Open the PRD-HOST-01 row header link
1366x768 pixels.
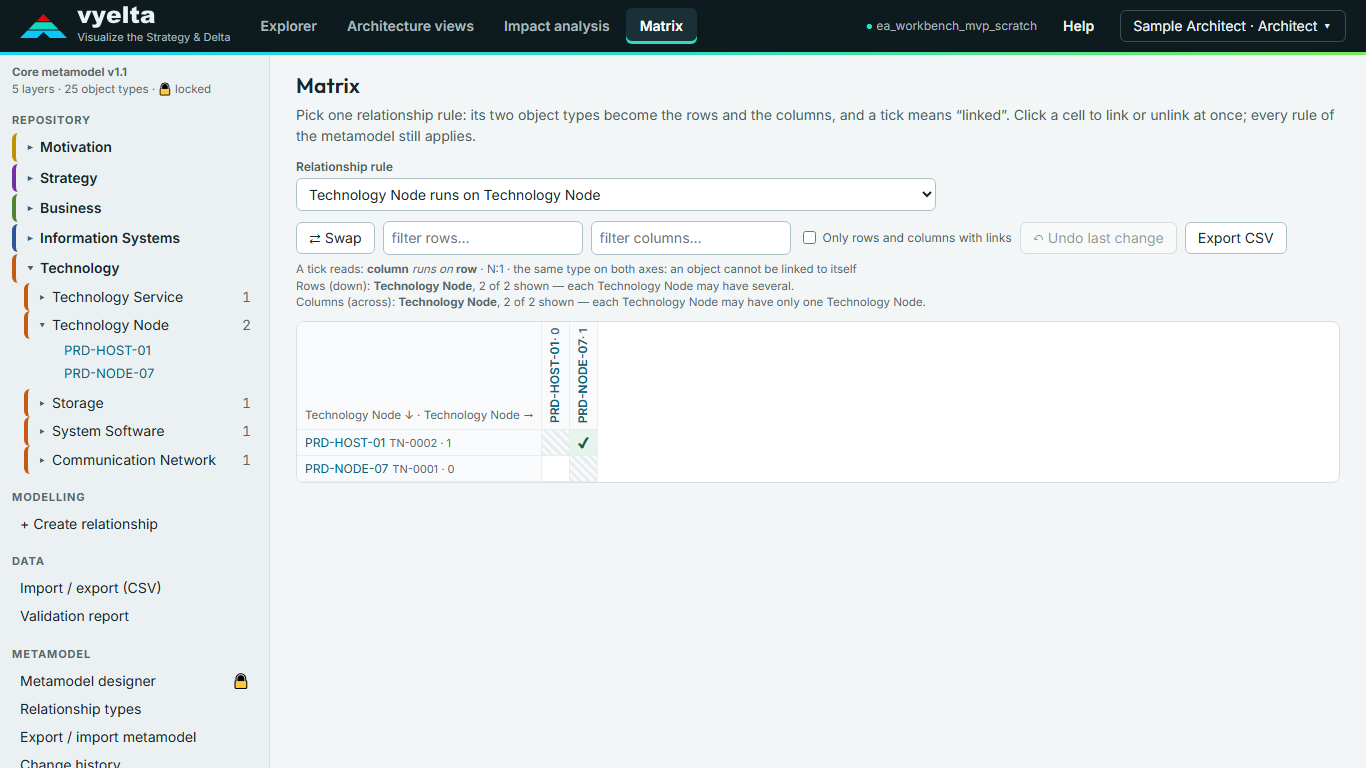tap(345, 443)
